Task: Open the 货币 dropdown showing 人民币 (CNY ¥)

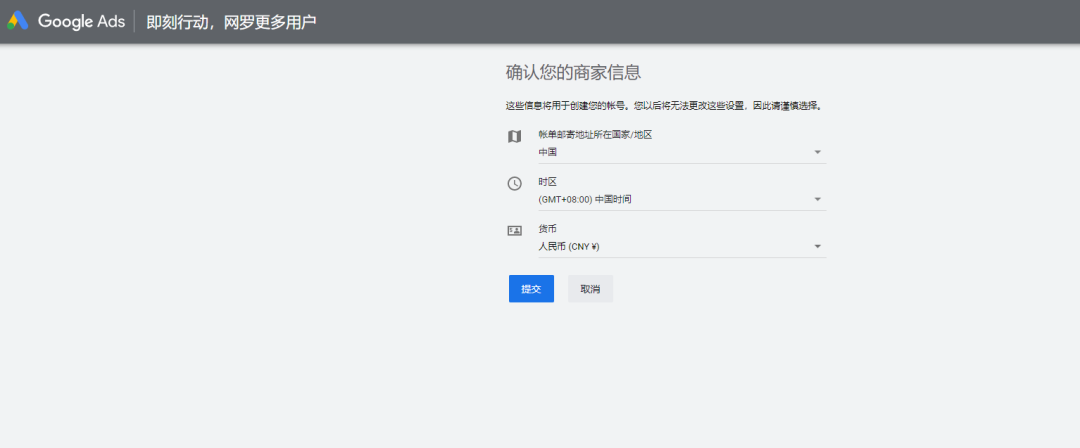Action: (682, 246)
